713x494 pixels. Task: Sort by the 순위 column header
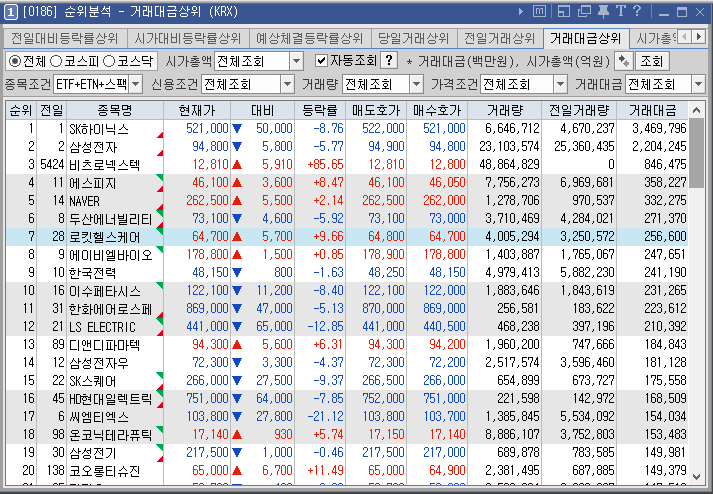click(x=20, y=110)
